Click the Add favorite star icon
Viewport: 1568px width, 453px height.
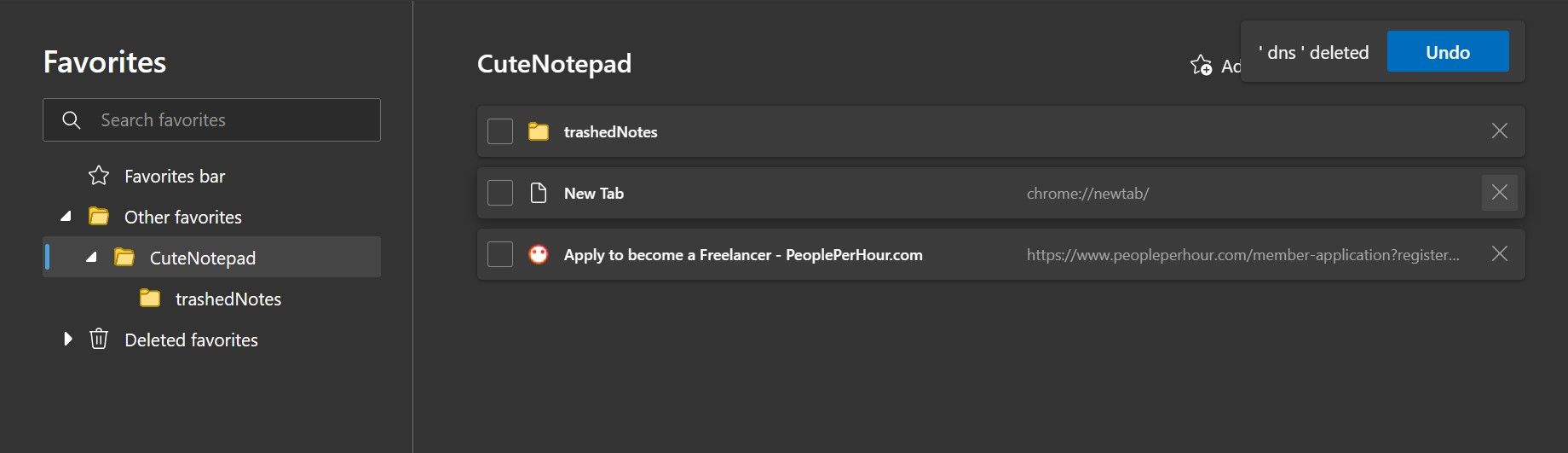click(x=1201, y=65)
